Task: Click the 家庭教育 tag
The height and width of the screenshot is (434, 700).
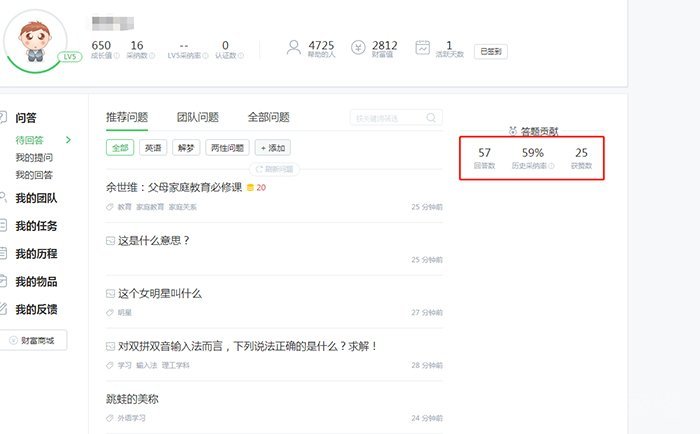Action: pyautogui.click(x=150, y=207)
